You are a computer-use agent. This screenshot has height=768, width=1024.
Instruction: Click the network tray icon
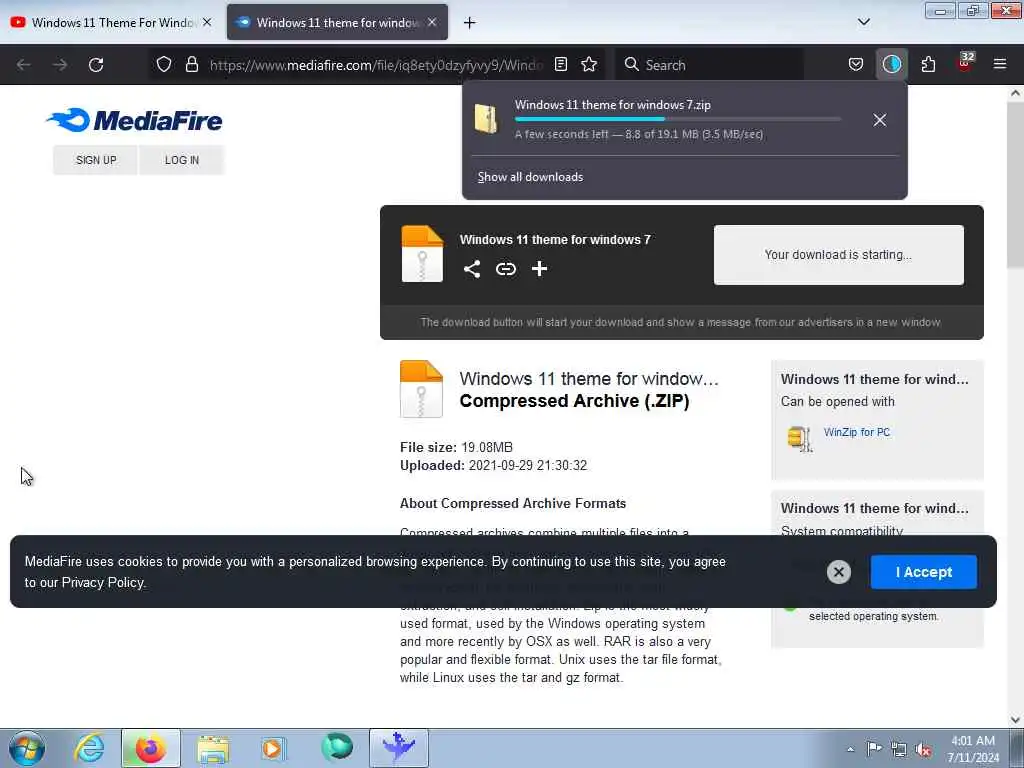[x=899, y=749]
